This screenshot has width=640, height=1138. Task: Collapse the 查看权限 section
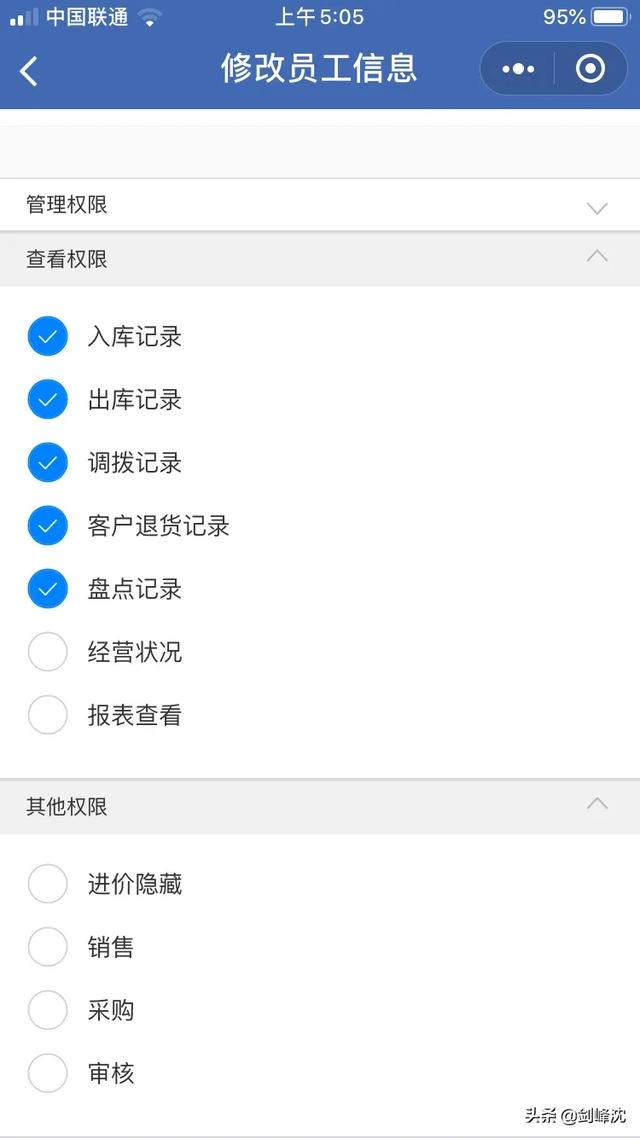[597, 257]
